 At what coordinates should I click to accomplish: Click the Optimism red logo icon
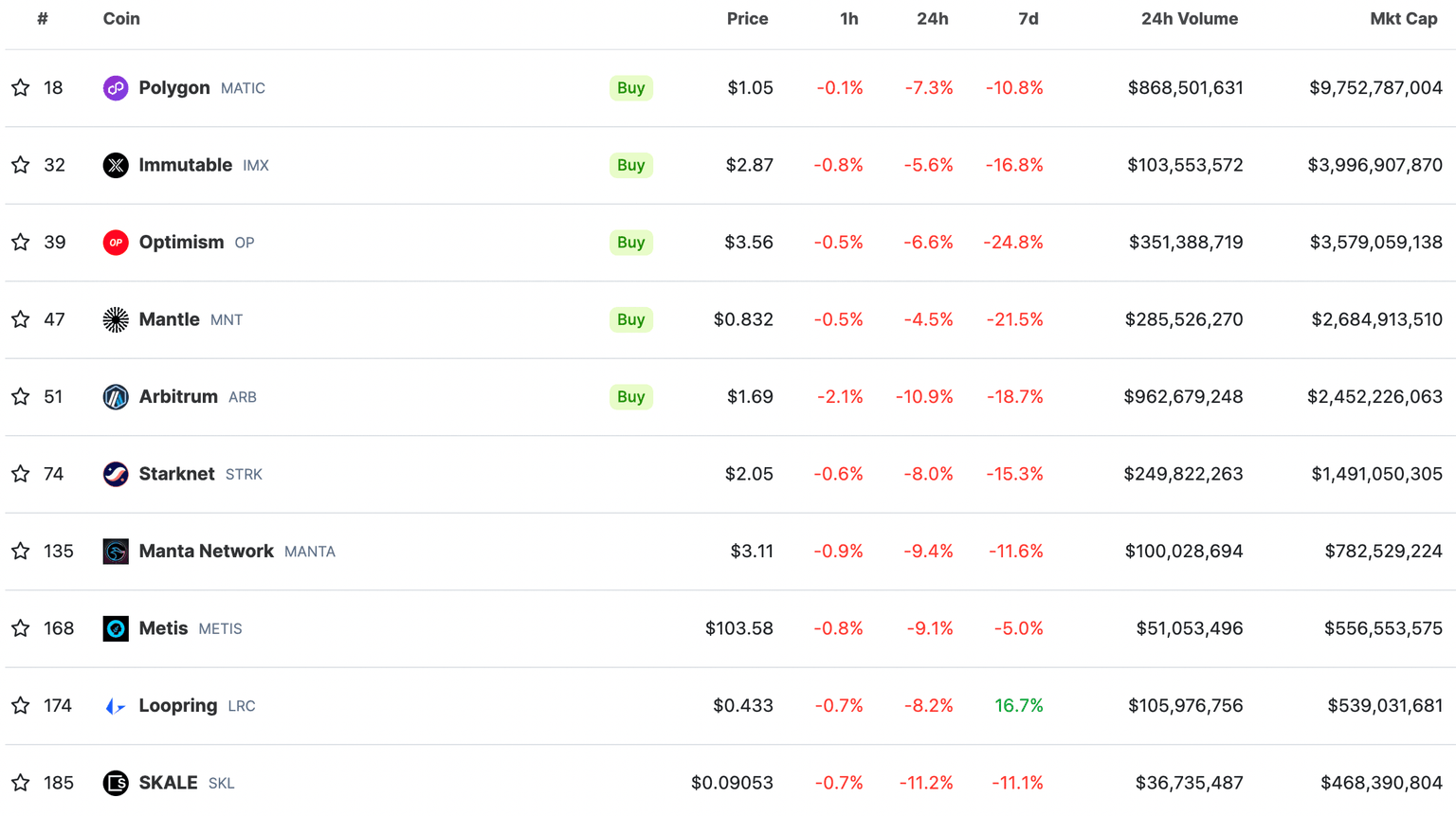pyautogui.click(x=116, y=243)
